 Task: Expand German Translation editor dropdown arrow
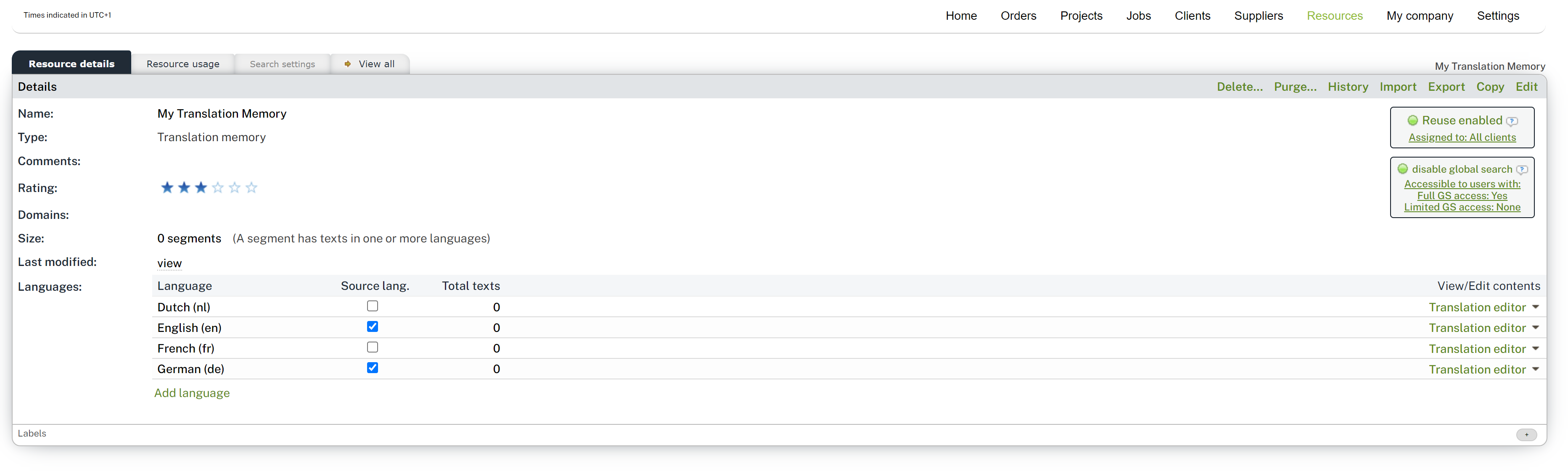(x=1535, y=369)
